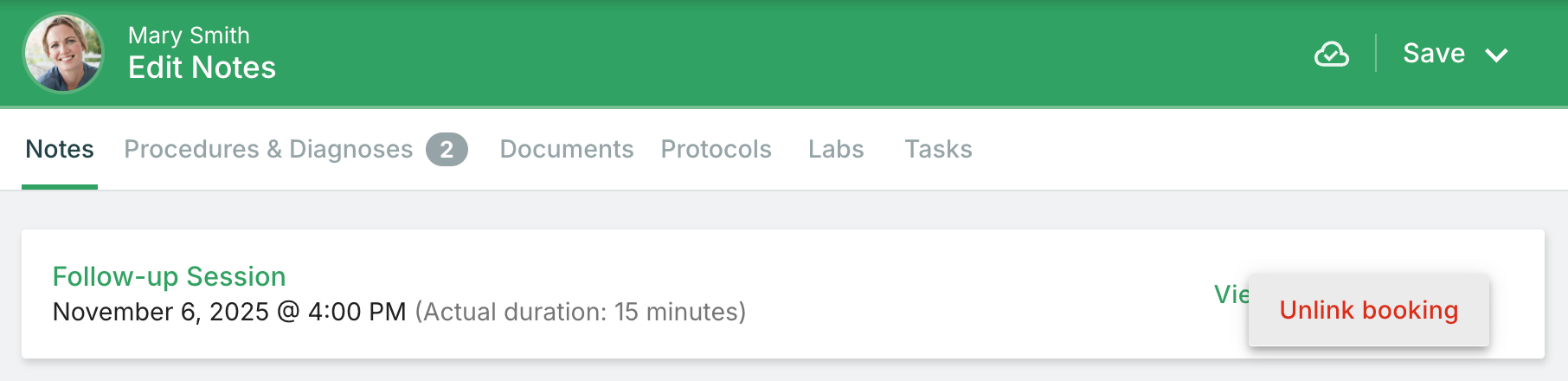Click the Actual duration: 15 minutes text
The height and width of the screenshot is (381, 1568).
580,312
